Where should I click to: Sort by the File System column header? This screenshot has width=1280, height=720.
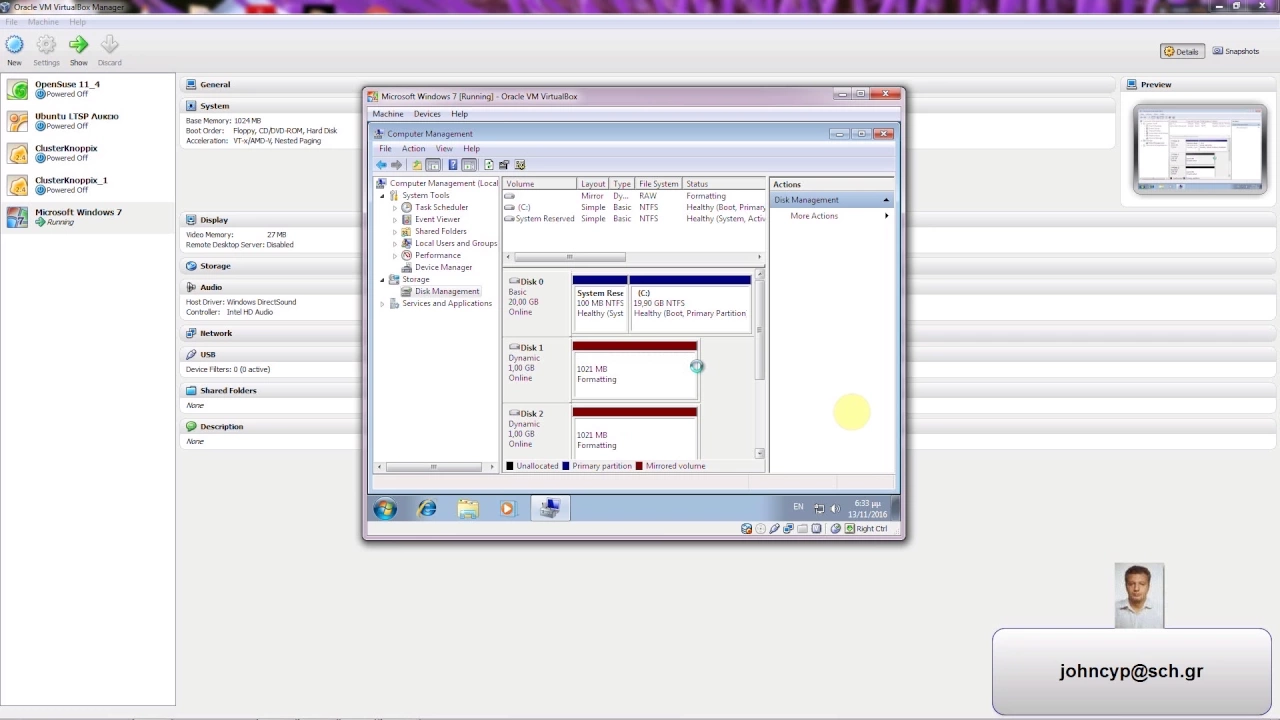660,184
